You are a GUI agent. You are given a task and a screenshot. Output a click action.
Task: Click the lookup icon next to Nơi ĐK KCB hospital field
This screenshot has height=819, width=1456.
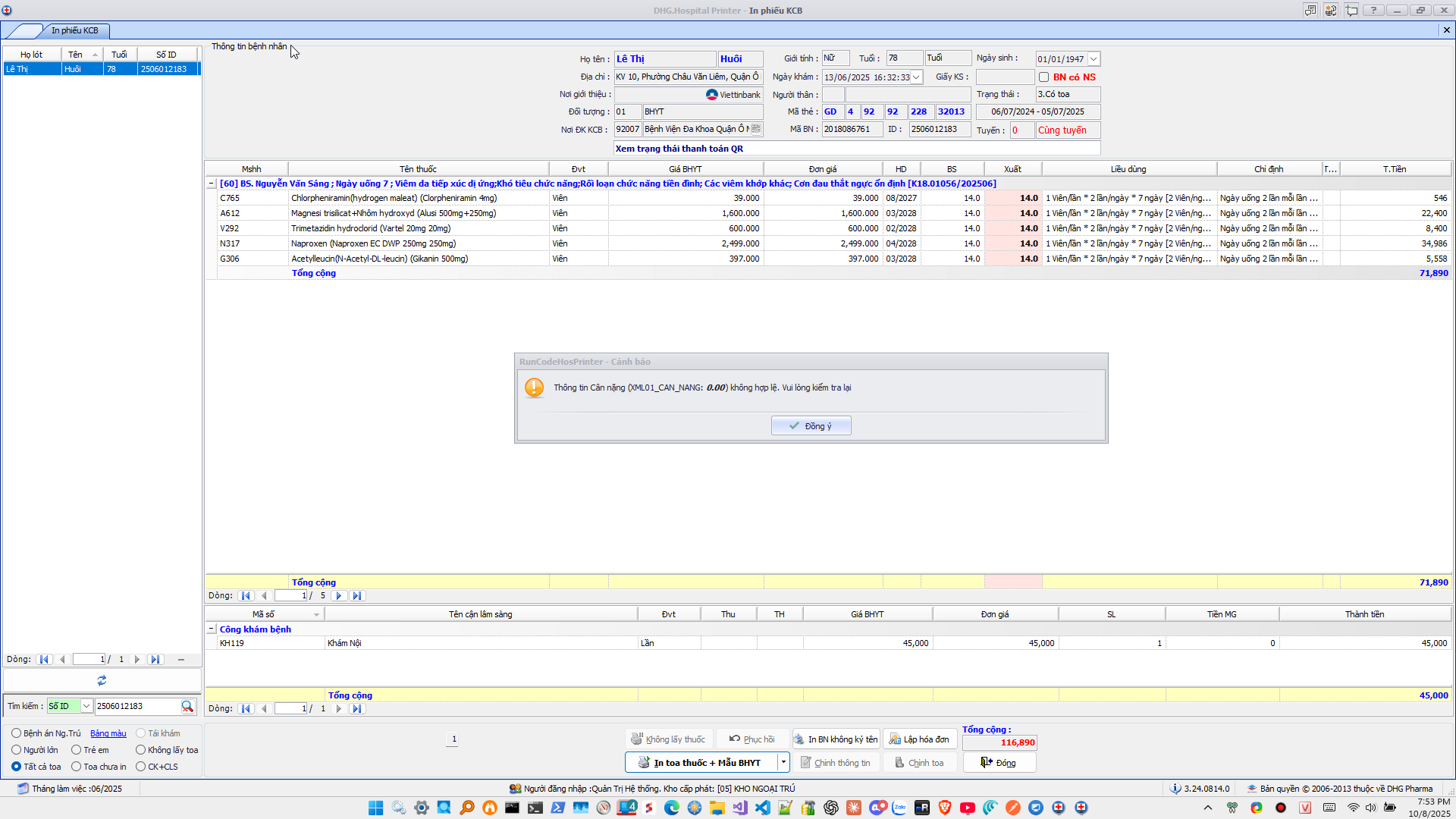point(755,129)
